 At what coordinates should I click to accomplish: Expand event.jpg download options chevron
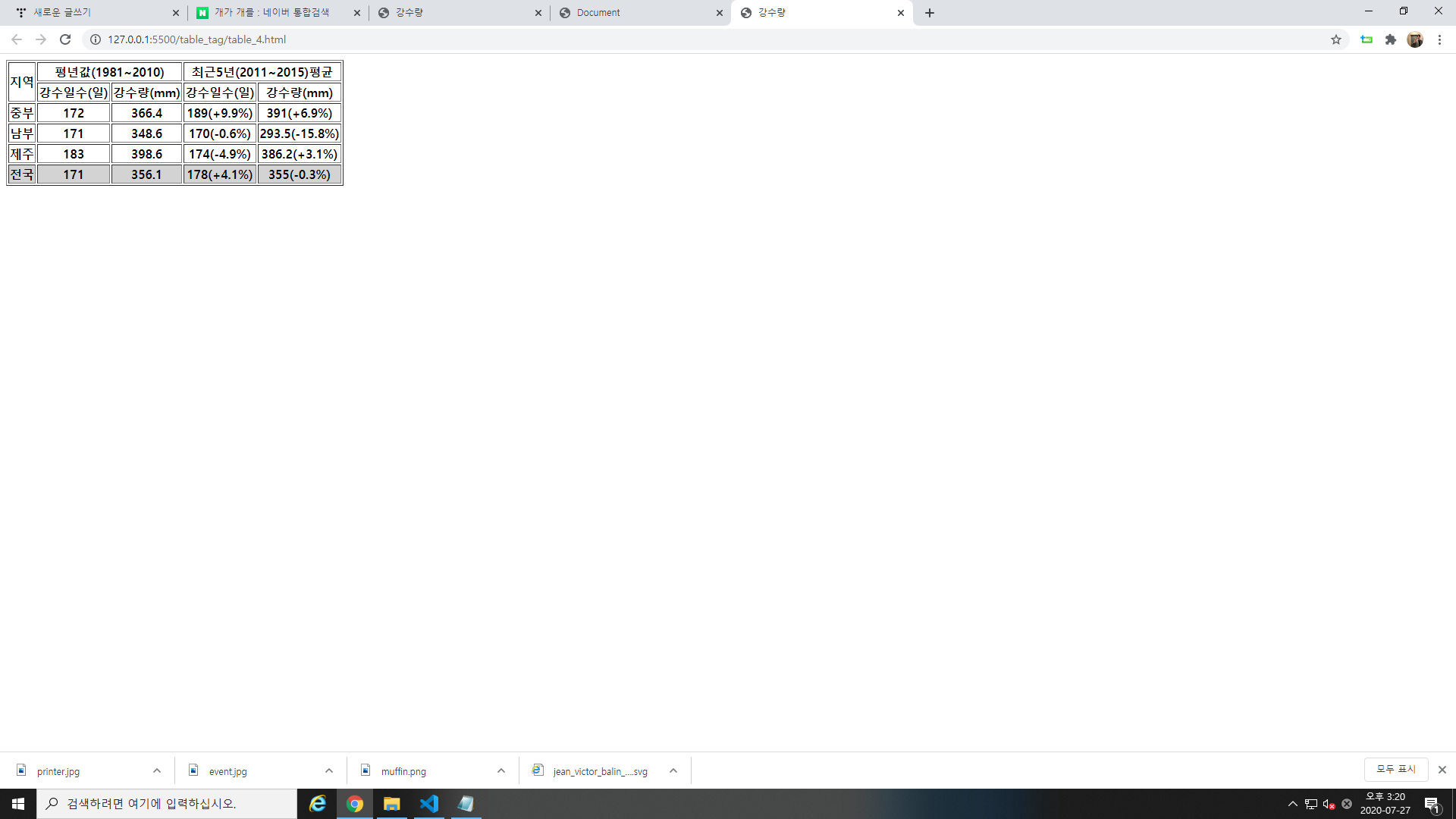click(x=329, y=770)
